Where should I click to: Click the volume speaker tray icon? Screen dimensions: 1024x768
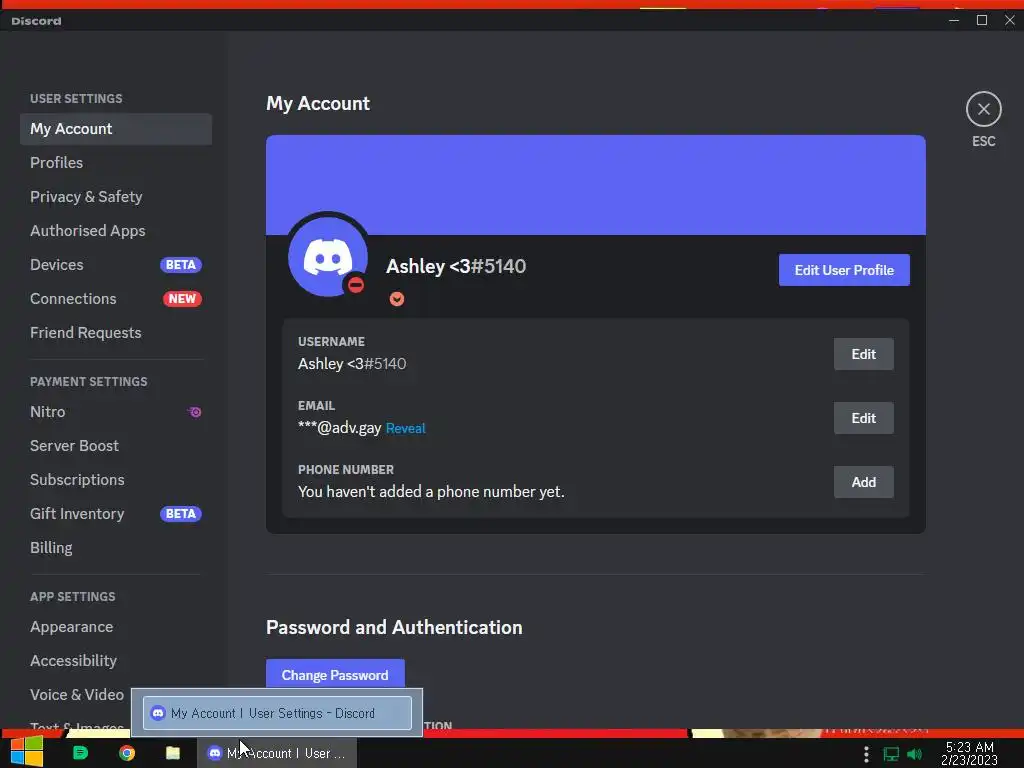pyautogui.click(x=914, y=754)
